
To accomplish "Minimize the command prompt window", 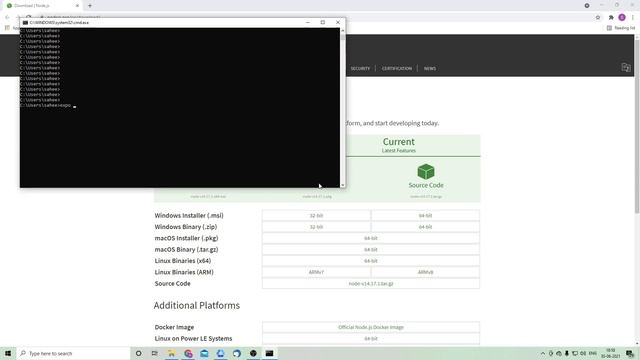I will (308, 22).
